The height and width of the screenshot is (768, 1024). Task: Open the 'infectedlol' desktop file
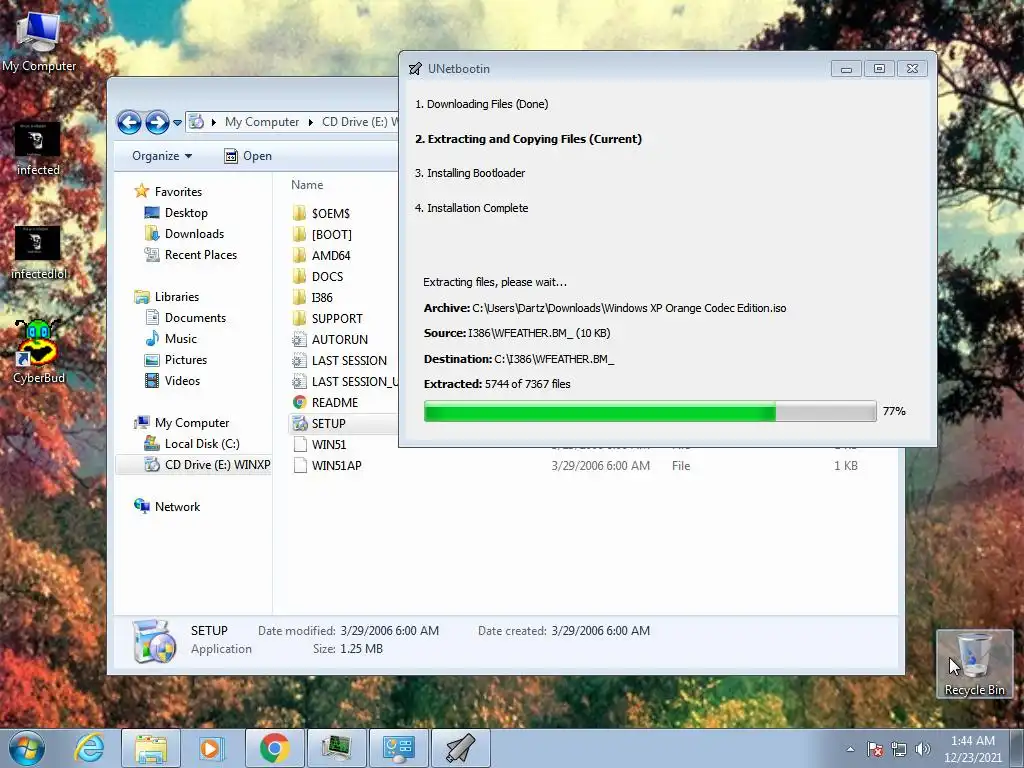[x=38, y=253]
